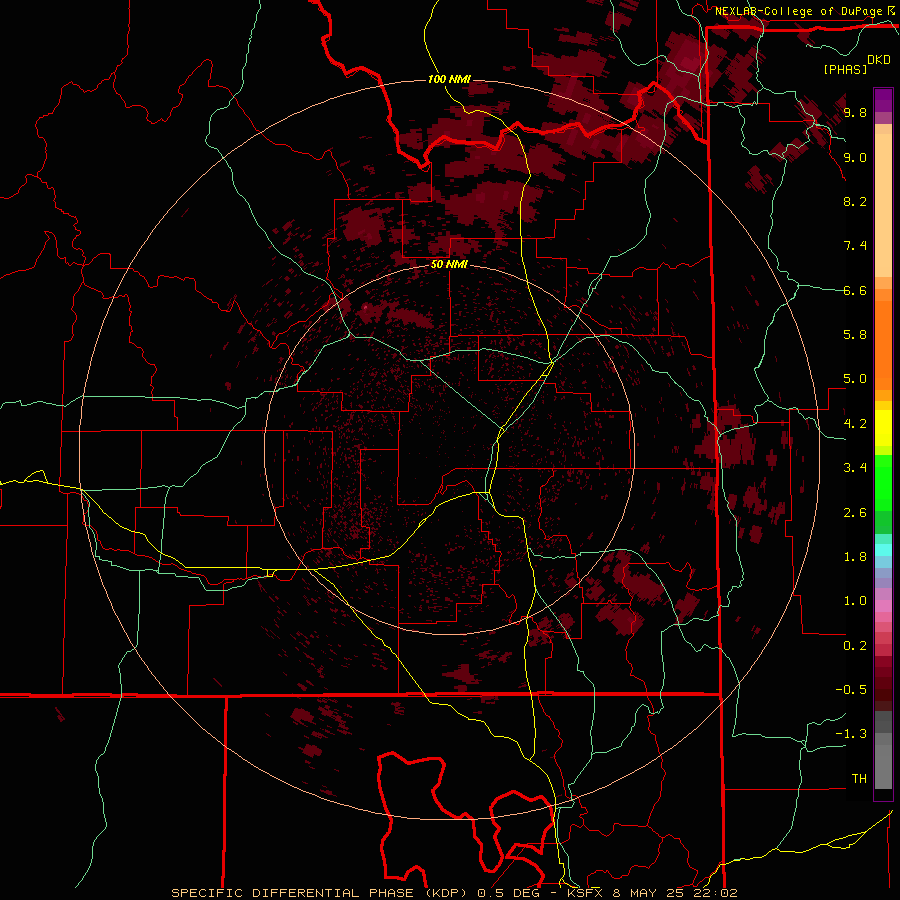900x900 pixels.
Task: Click the KSFX 8 MAY 25 22:02 timestamp
Action: tap(652, 893)
